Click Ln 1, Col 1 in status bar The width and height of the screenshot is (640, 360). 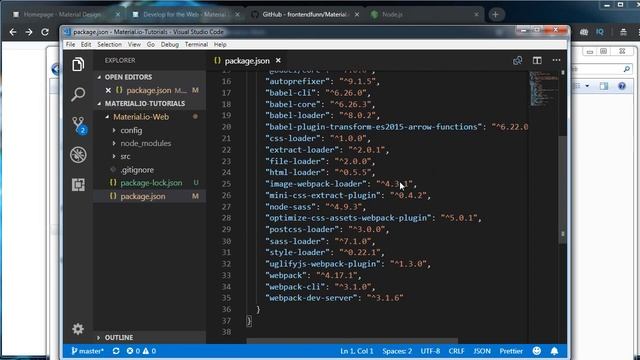point(357,351)
